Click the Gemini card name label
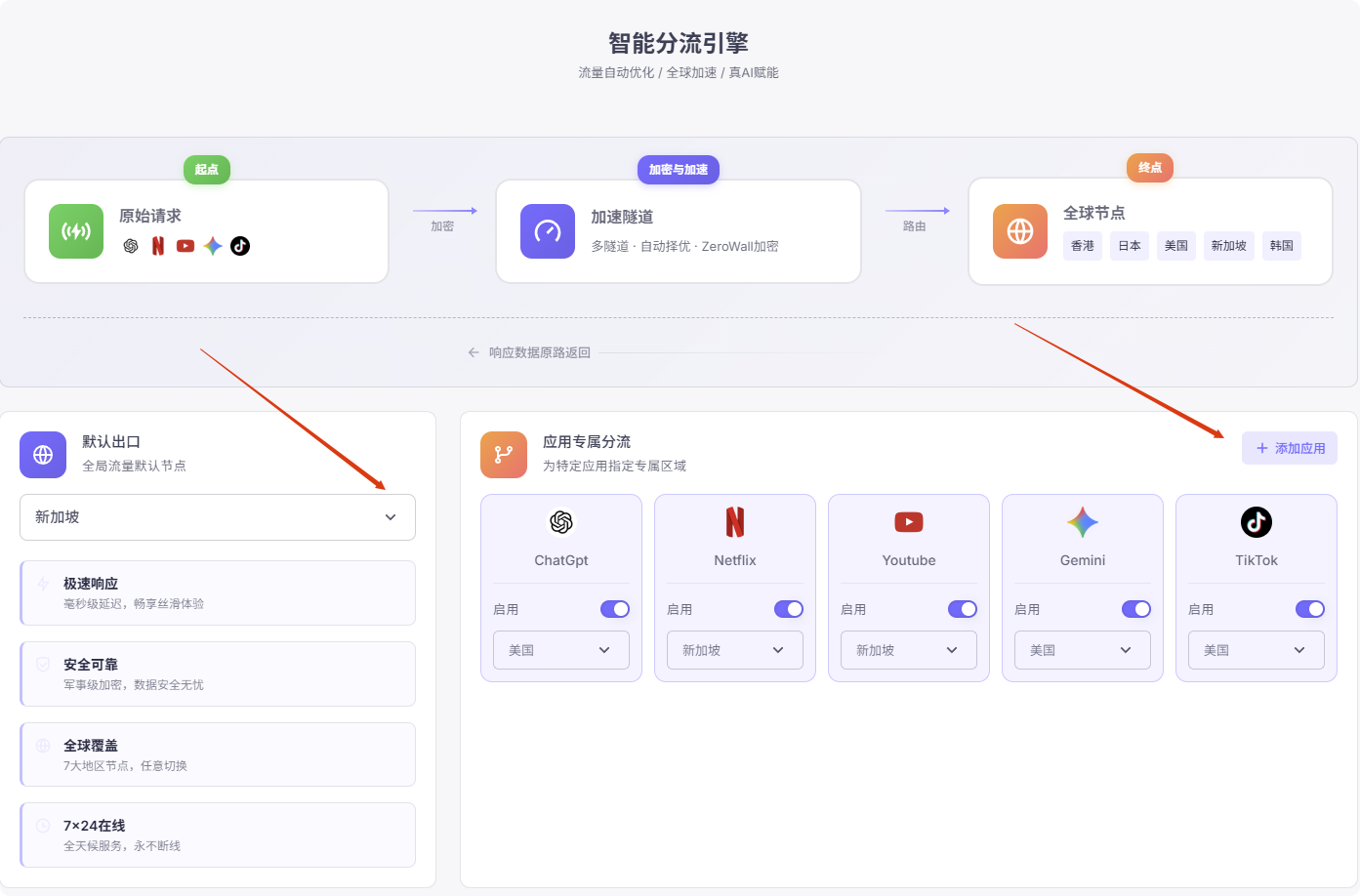 point(1083,560)
